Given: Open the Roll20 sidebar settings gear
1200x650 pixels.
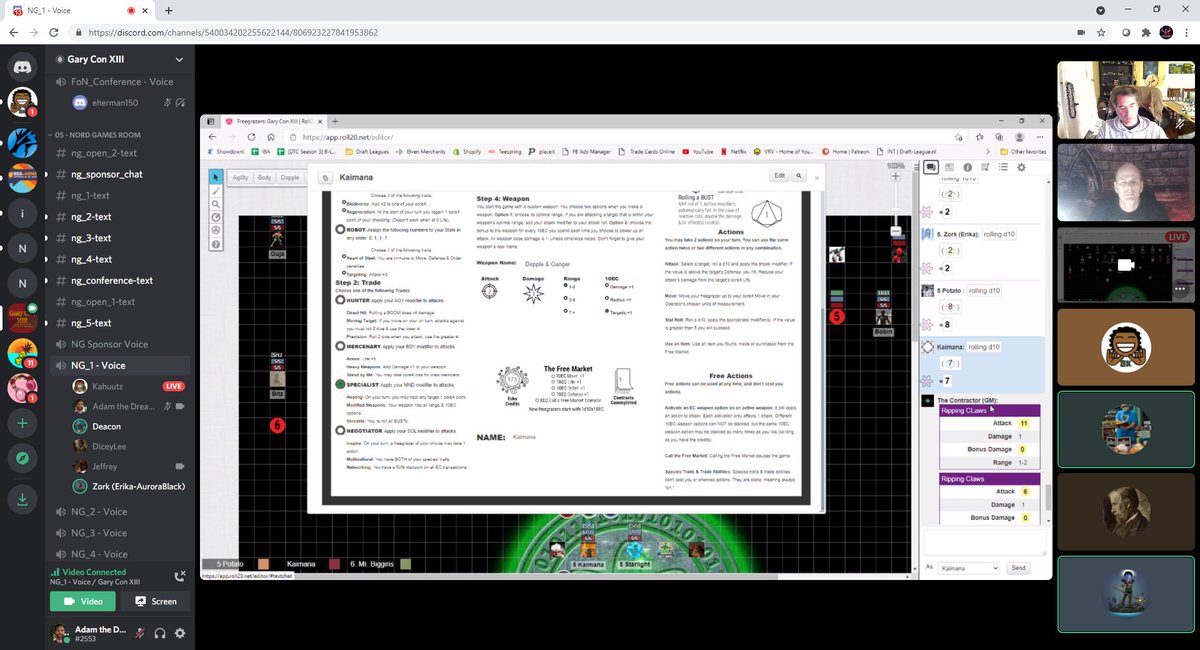Looking at the screenshot, I should point(1021,167).
